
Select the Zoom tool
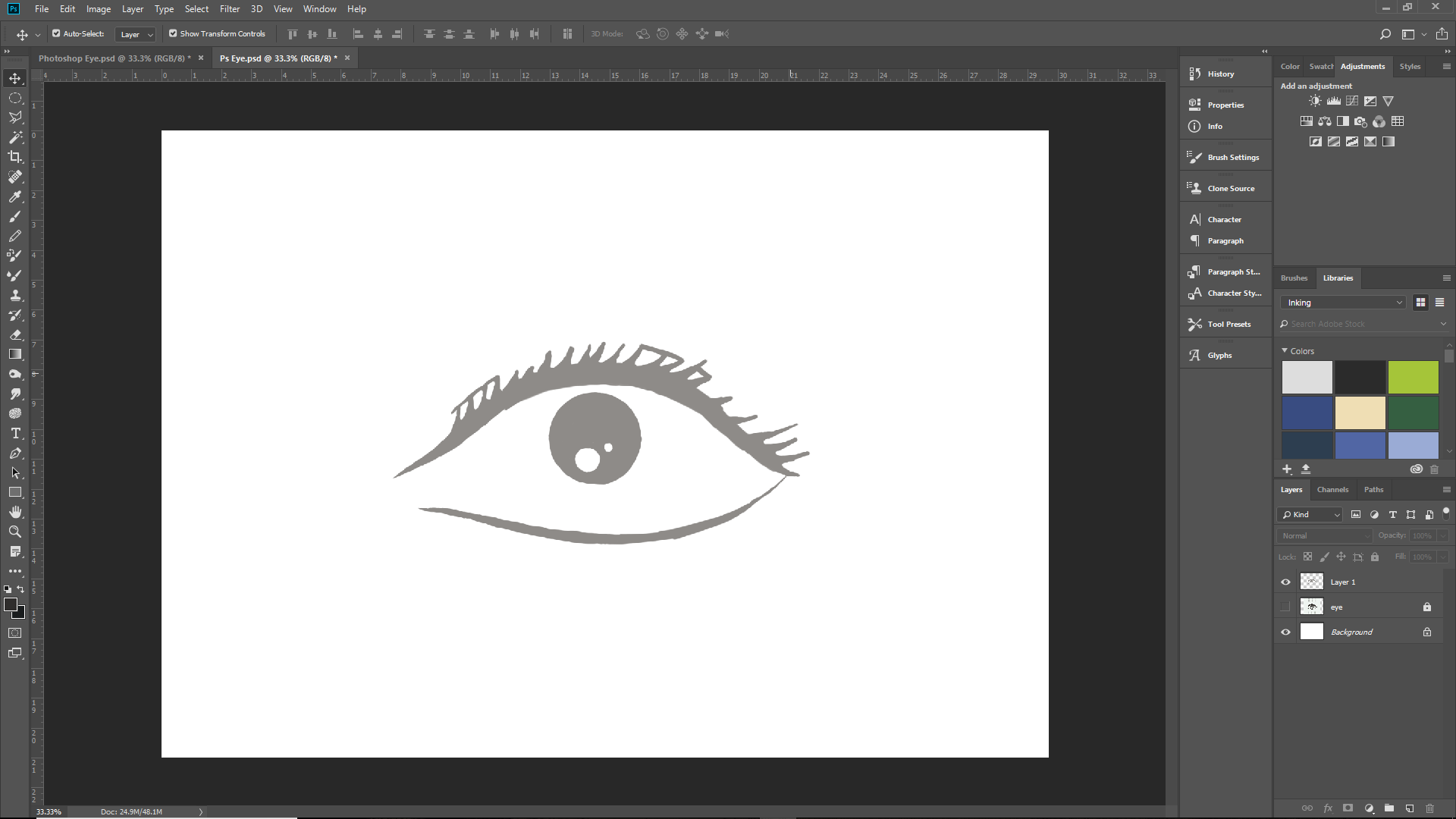click(15, 532)
